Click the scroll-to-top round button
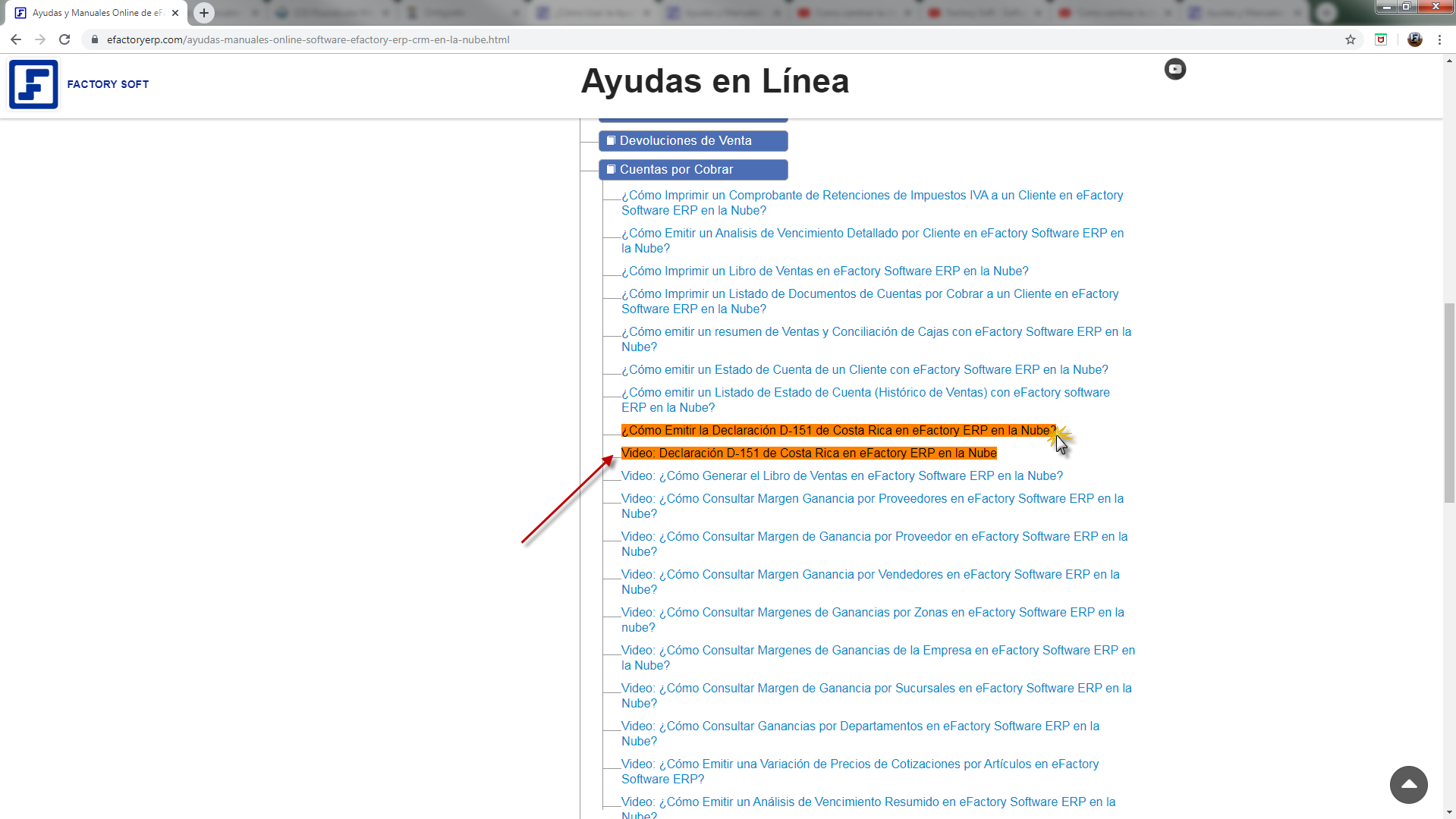Screen dimensions: 1456x819 1409,785
